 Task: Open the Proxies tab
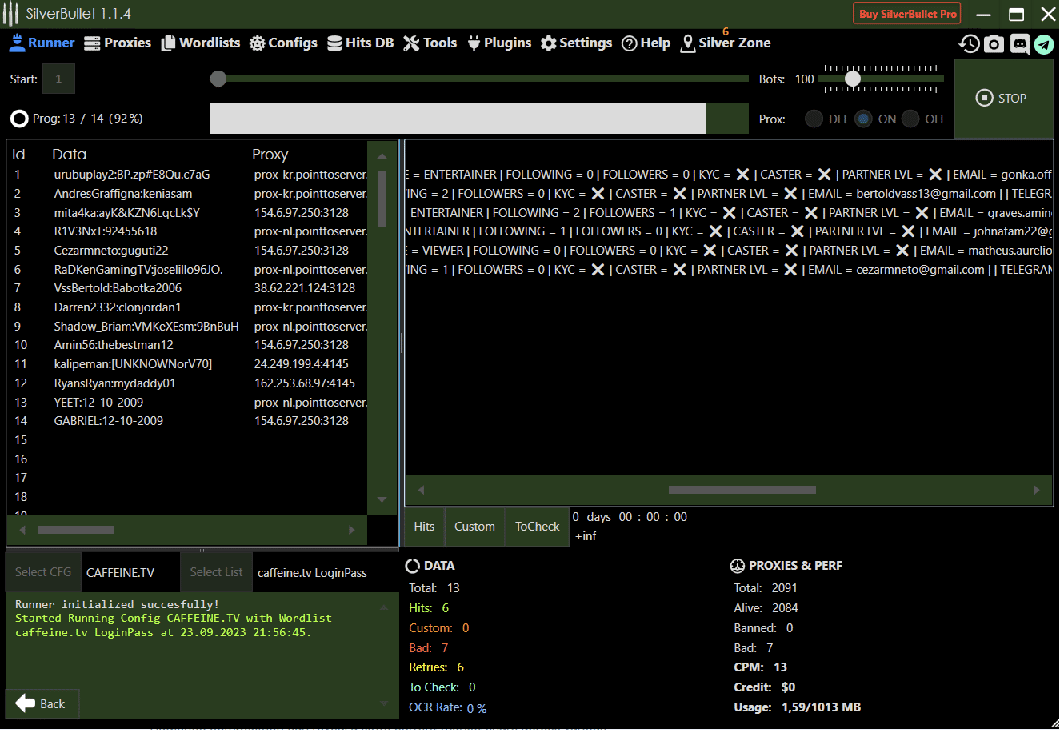[117, 43]
